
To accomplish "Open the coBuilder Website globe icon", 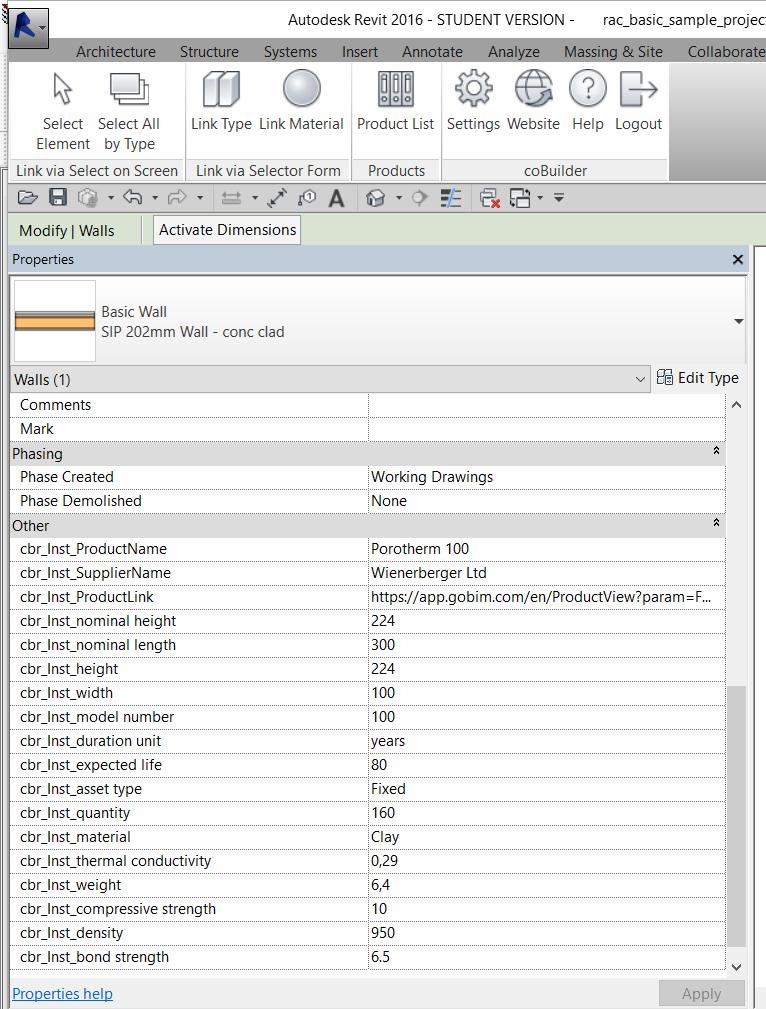I will [x=533, y=89].
